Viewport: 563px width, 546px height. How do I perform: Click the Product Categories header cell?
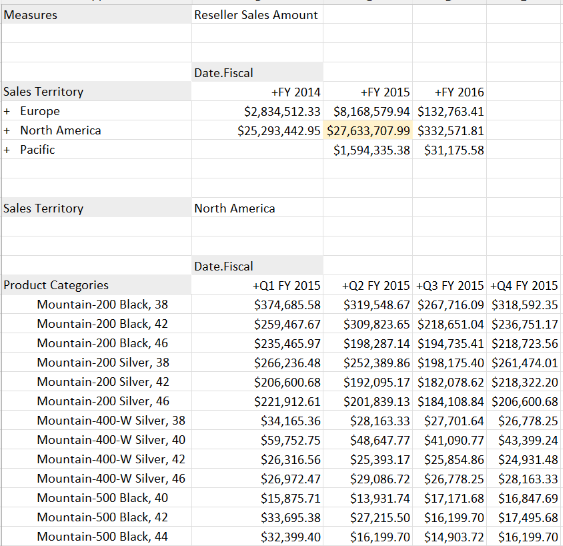[x=96, y=285]
